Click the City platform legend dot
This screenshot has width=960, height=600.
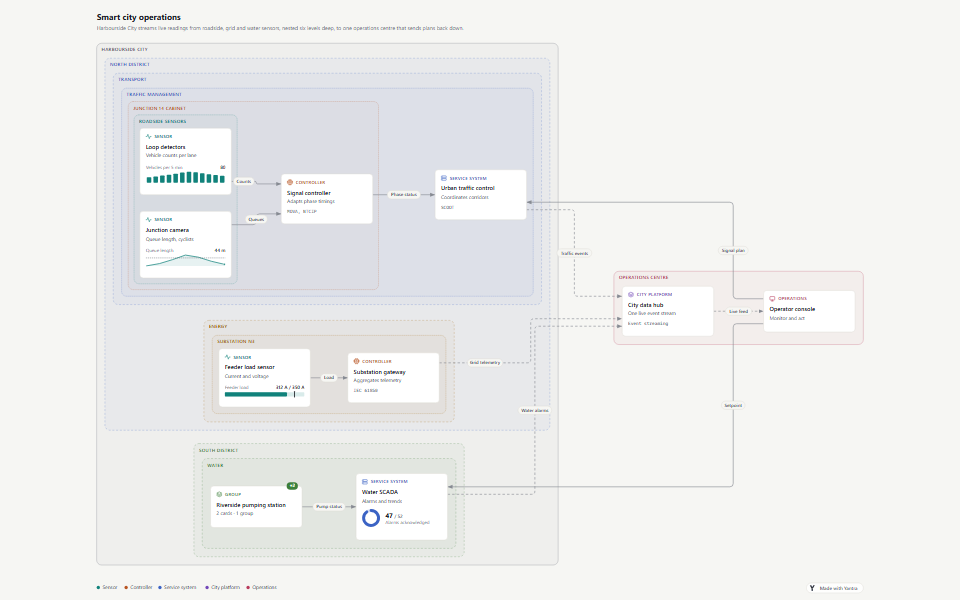(x=207, y=587)
